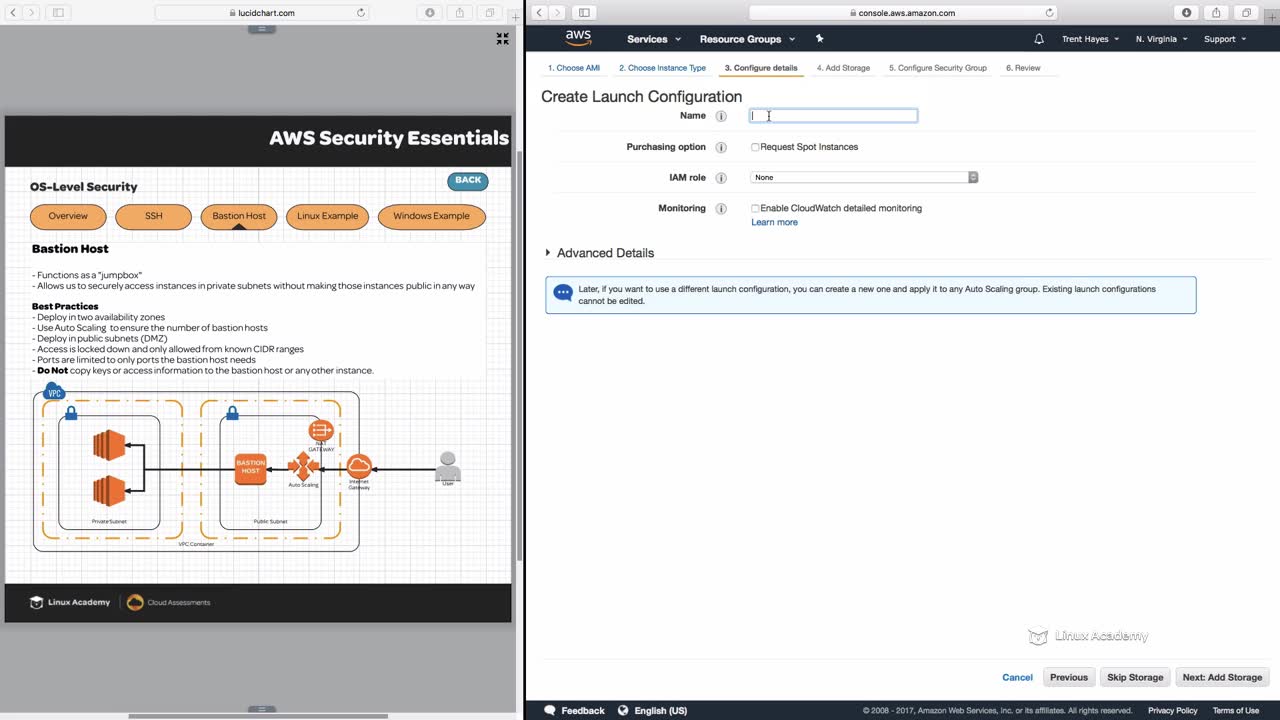The image size is (1280, 720).
Task: Click the User icon in the diagram
Action: 448,465
